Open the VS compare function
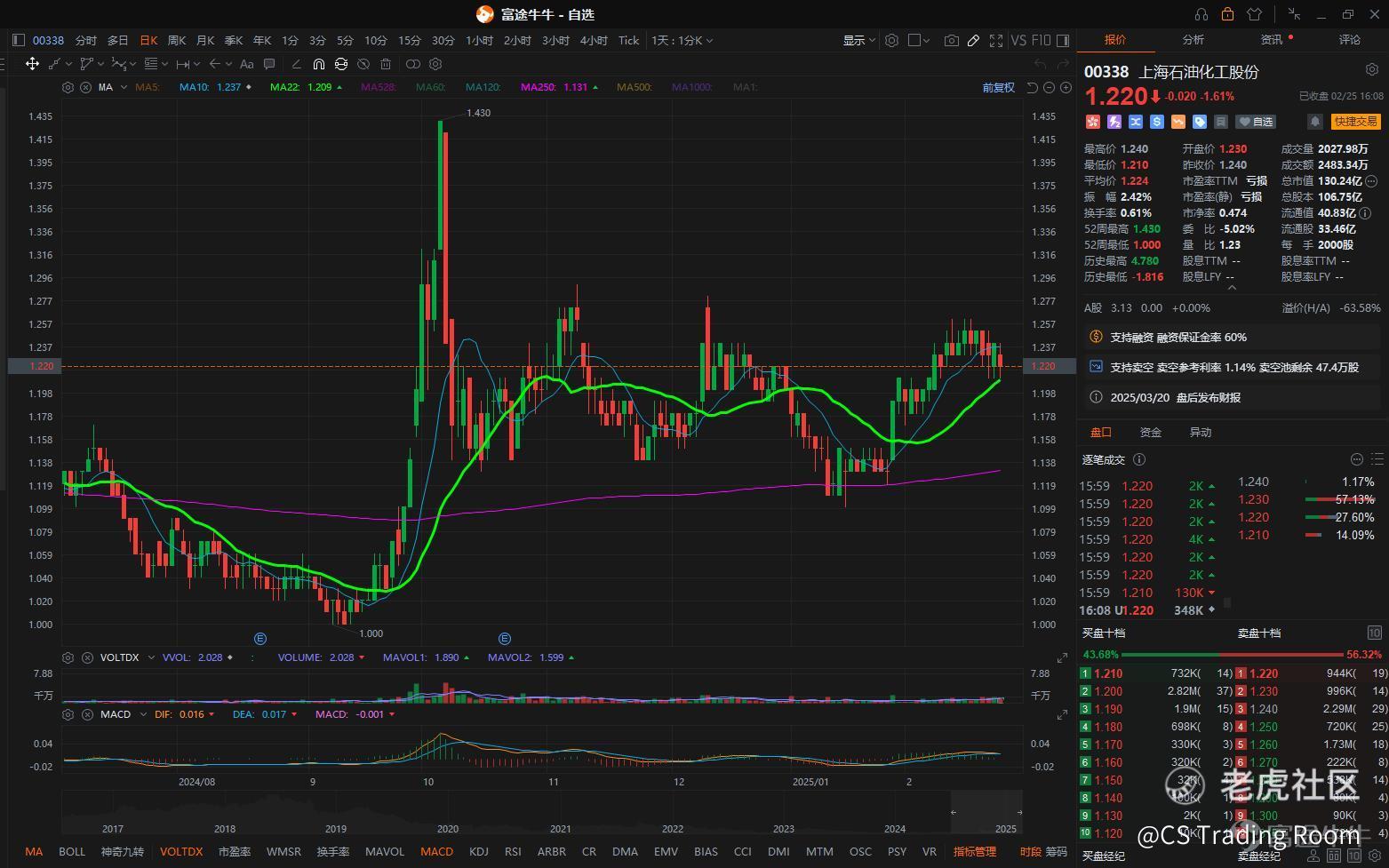The height and width of the screenshot is (868, 1389). coord(1018,40)
